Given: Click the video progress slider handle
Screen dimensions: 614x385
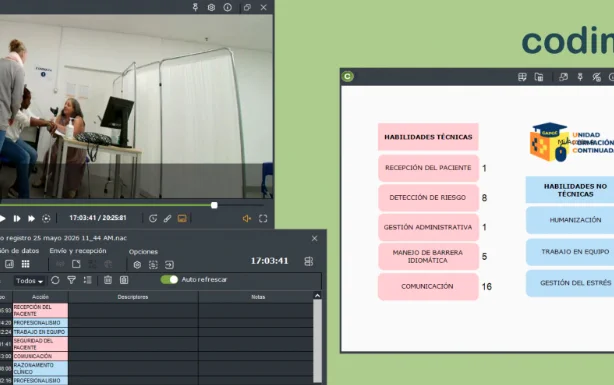Looking at the screenshot, I should (x=214, y=205).
